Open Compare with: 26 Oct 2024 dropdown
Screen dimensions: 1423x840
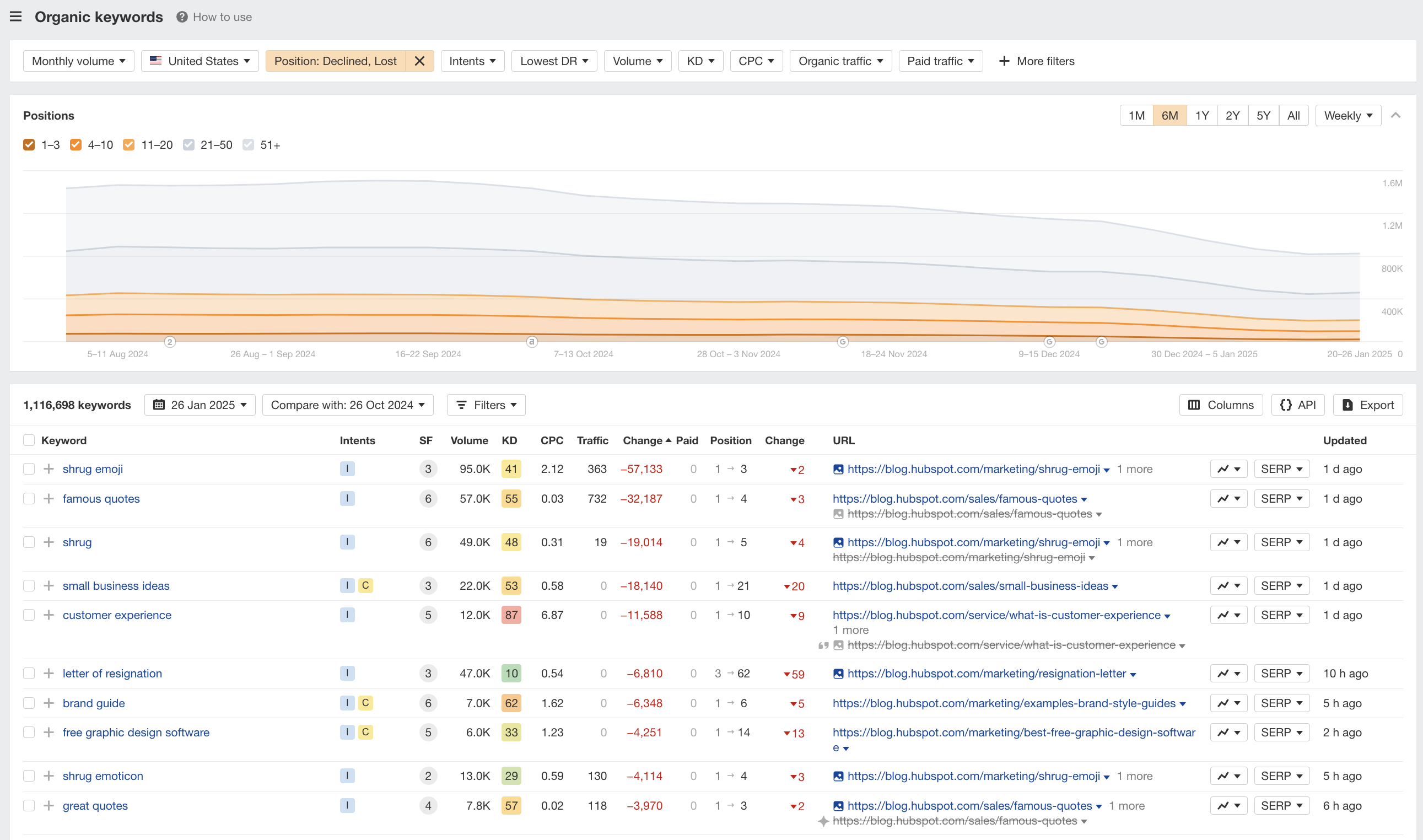tap(348, 405)
